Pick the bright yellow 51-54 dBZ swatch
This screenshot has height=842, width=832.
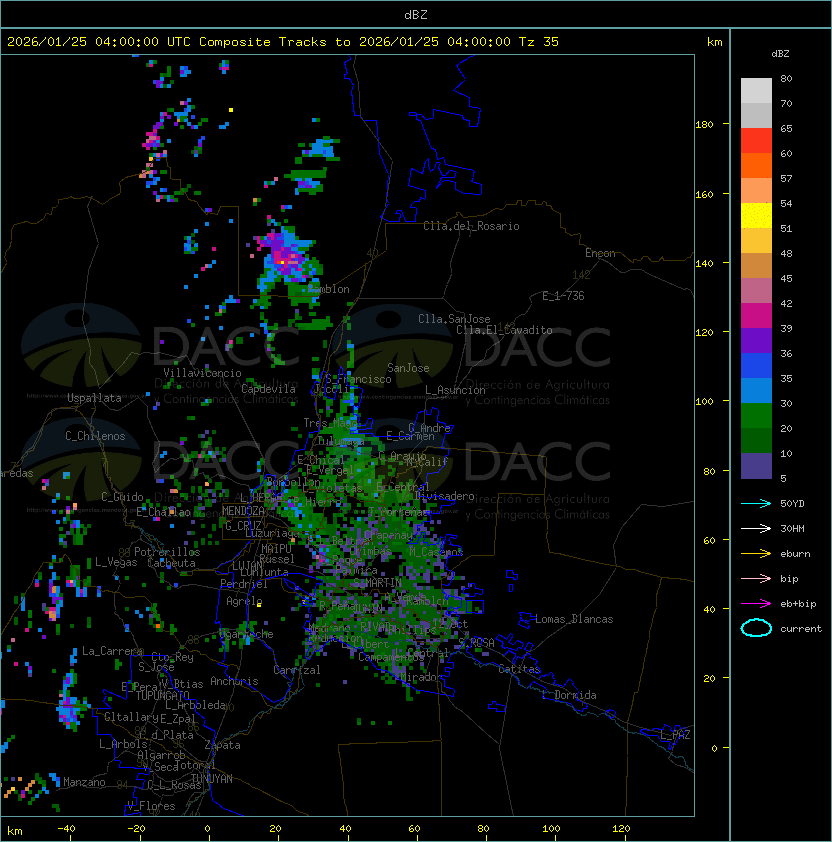tap(756, 215)
